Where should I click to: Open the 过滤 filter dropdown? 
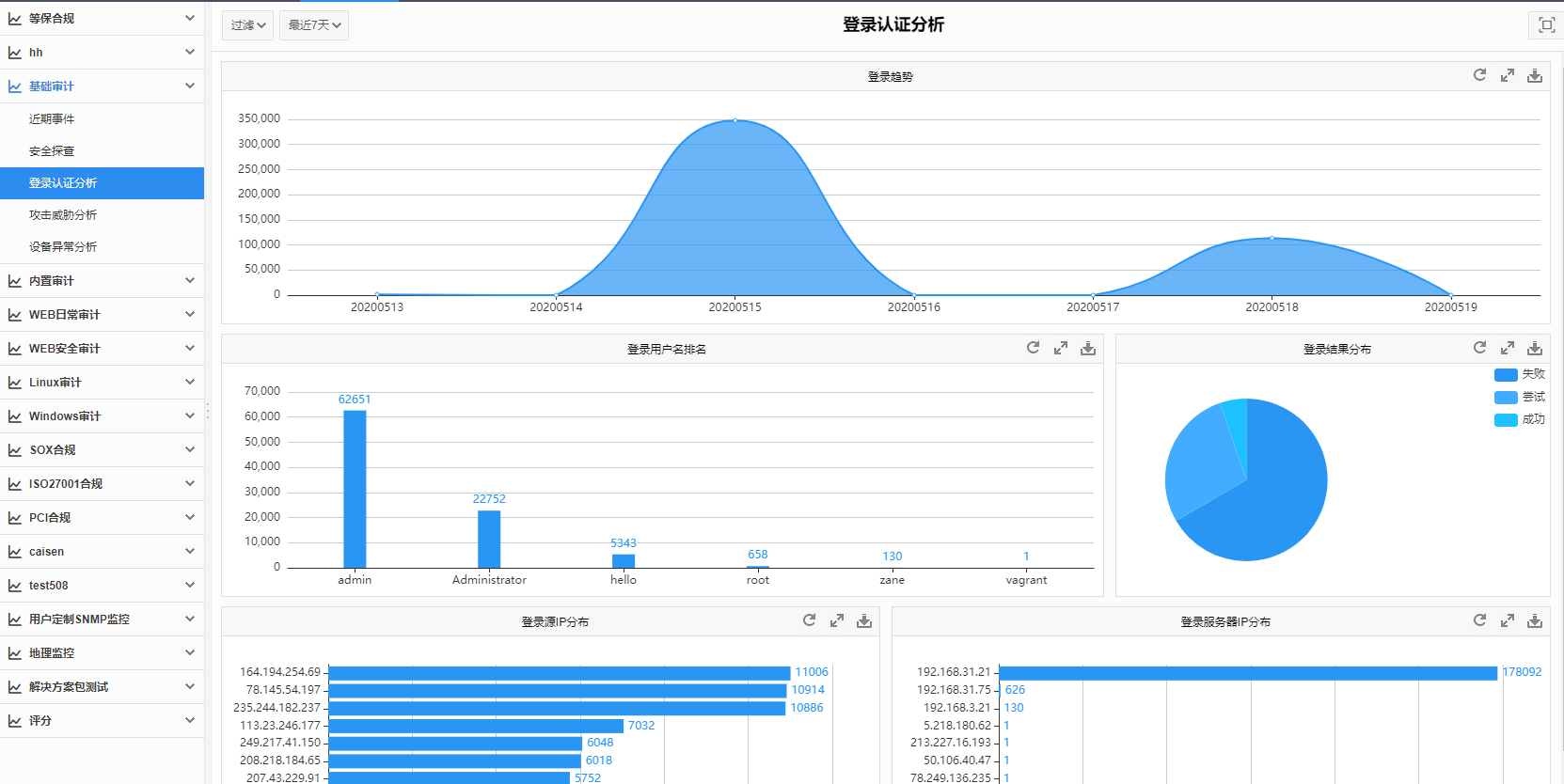tap(248, 25)
